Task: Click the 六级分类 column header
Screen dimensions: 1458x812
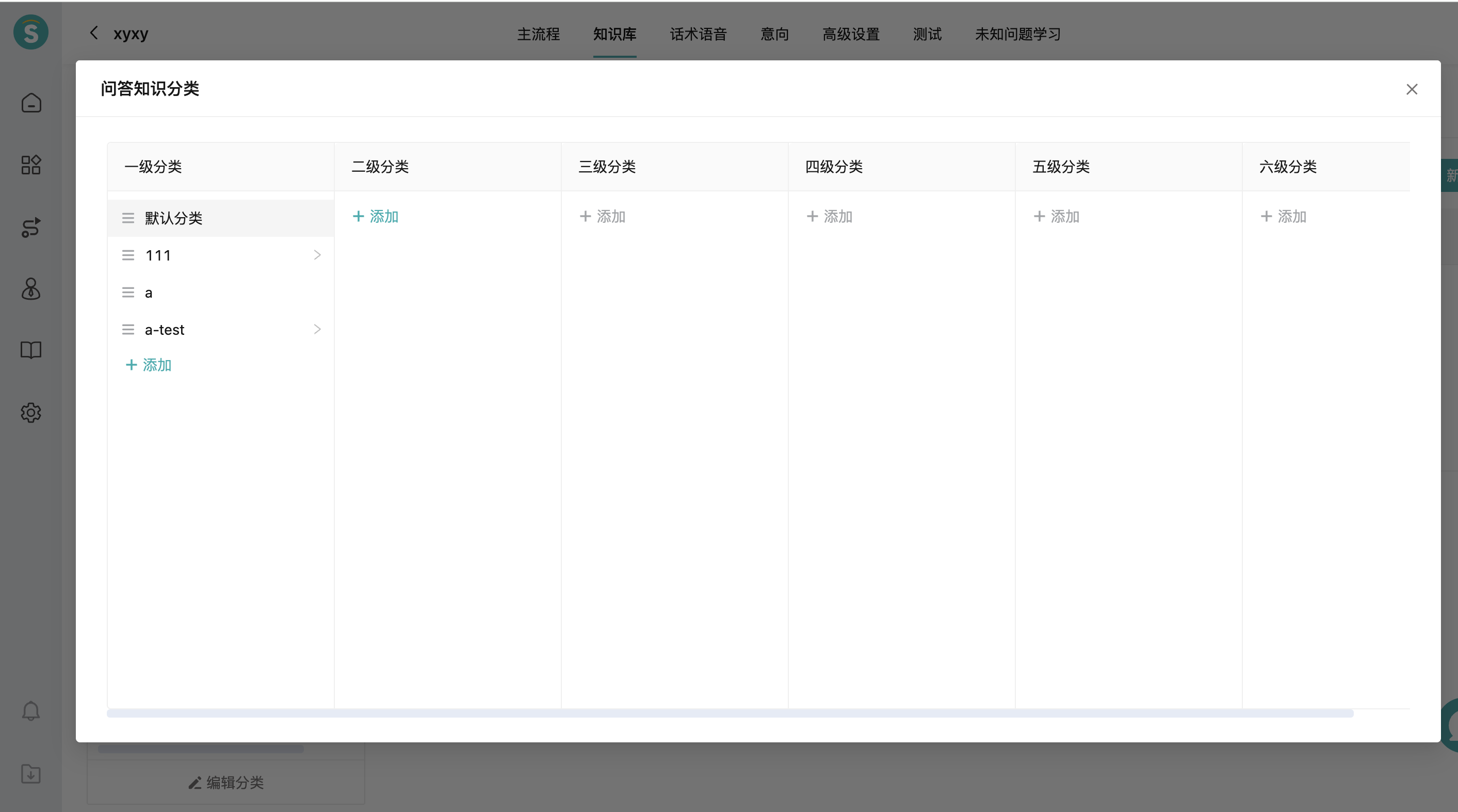Action: tap(1326, 167)
